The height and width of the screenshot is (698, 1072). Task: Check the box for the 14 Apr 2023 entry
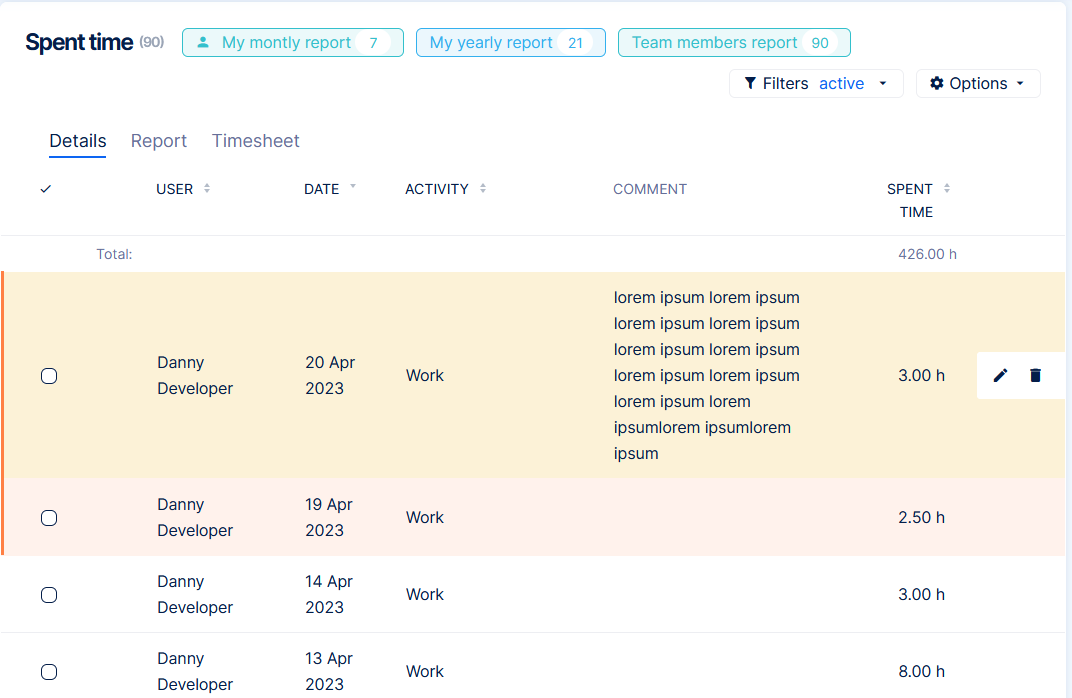49,595
